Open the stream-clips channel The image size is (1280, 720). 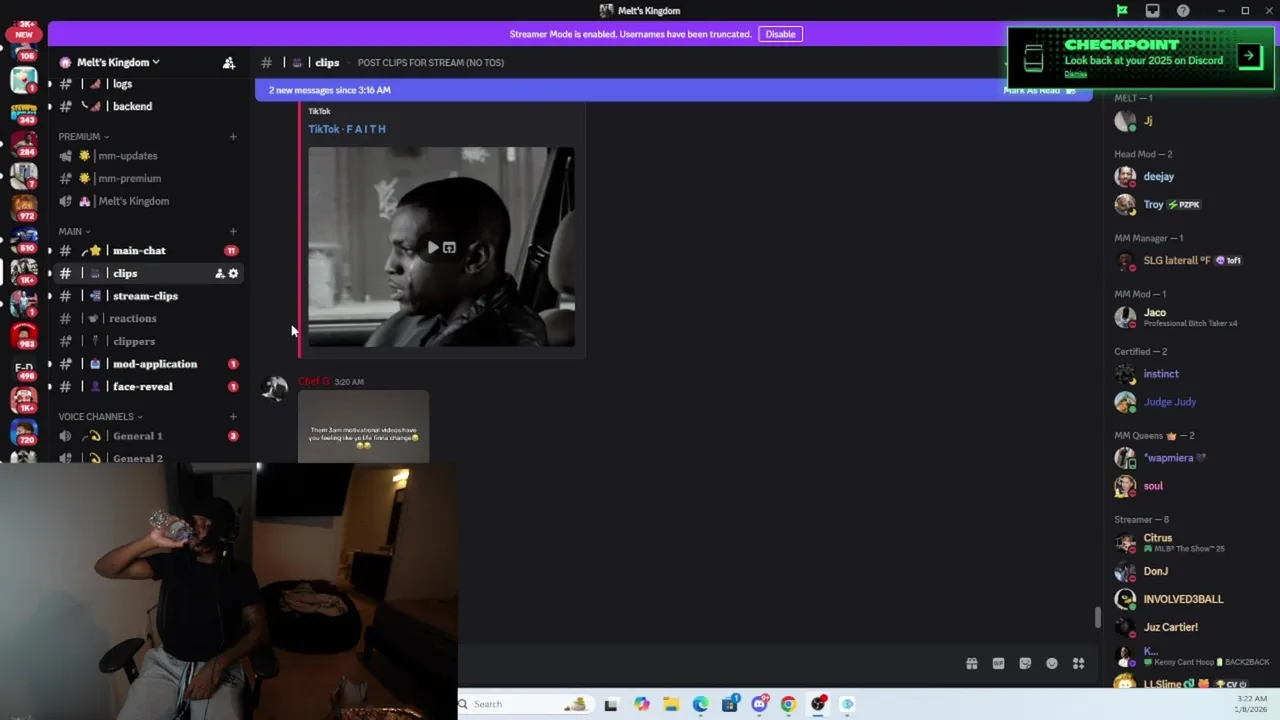[x=144, y=296]
